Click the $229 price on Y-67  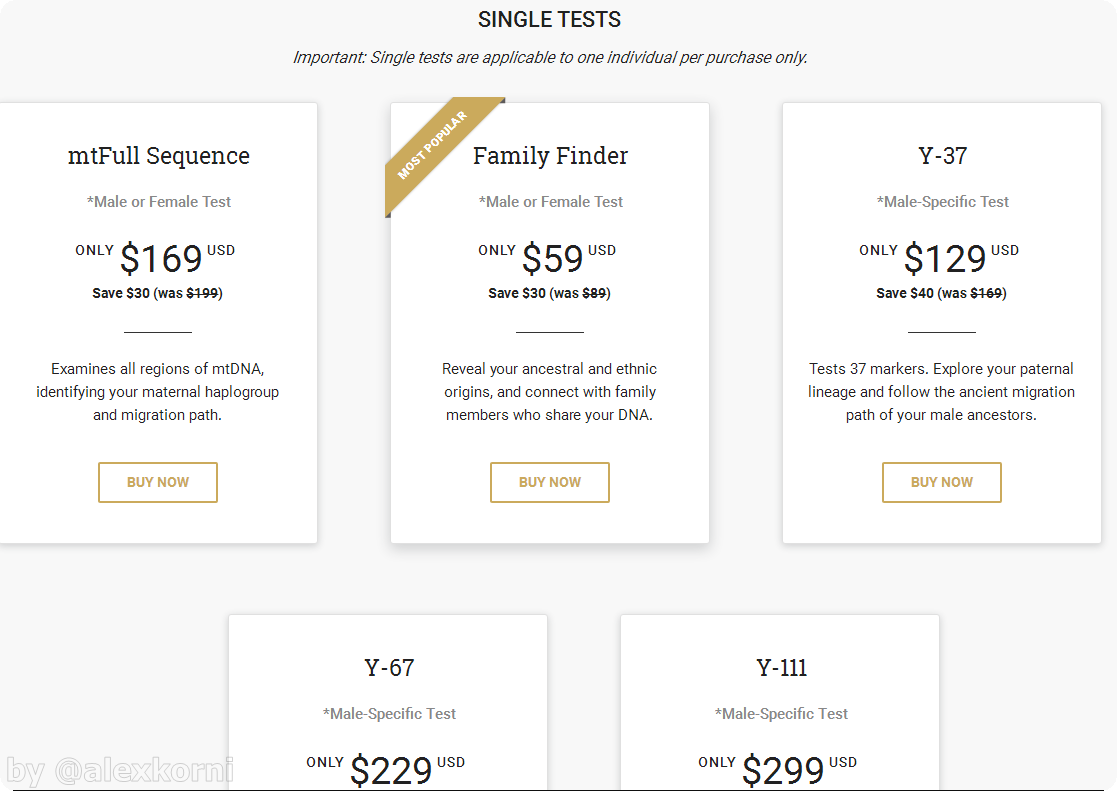pos(390,770)
